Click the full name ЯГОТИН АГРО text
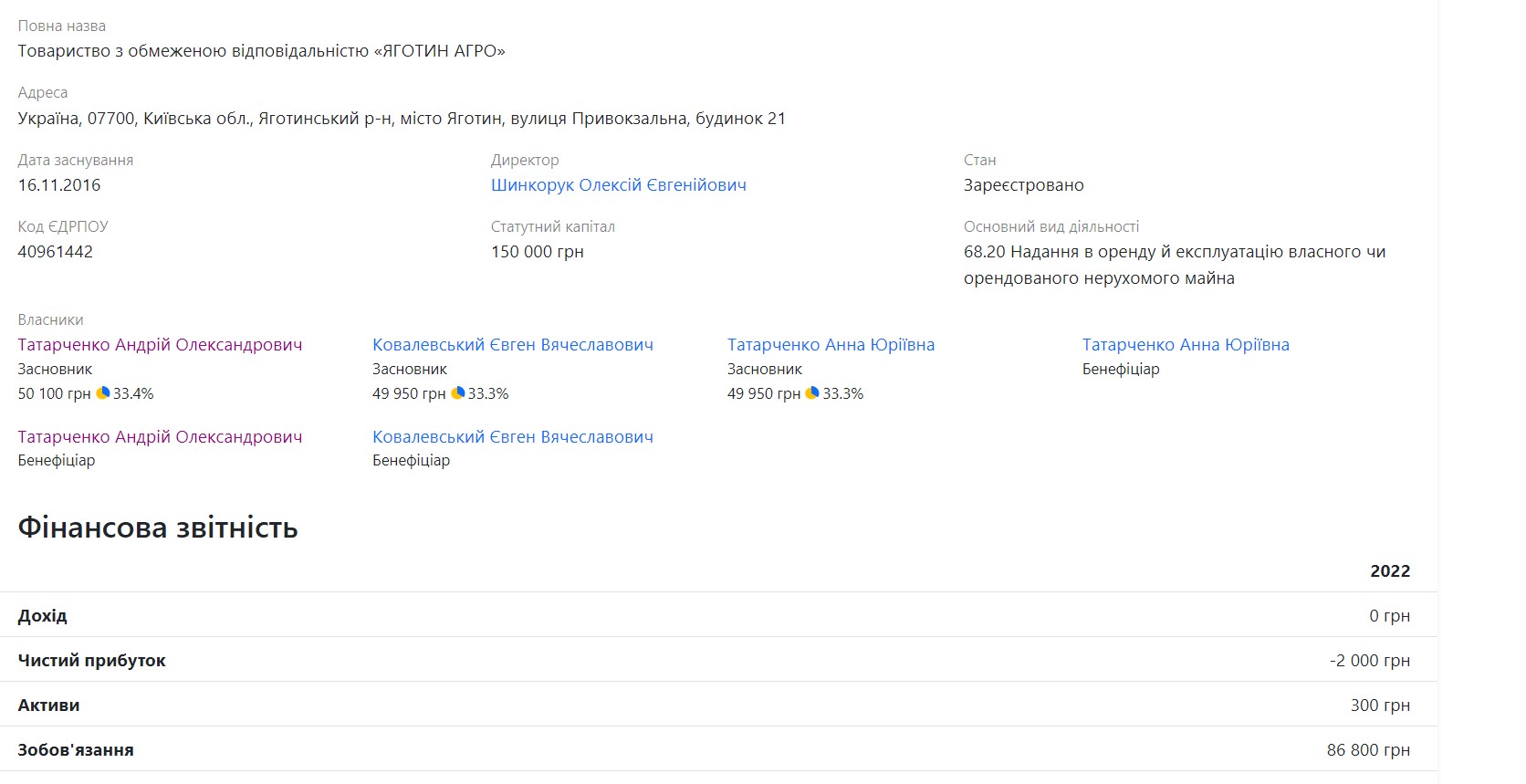 tap(261, 51)
